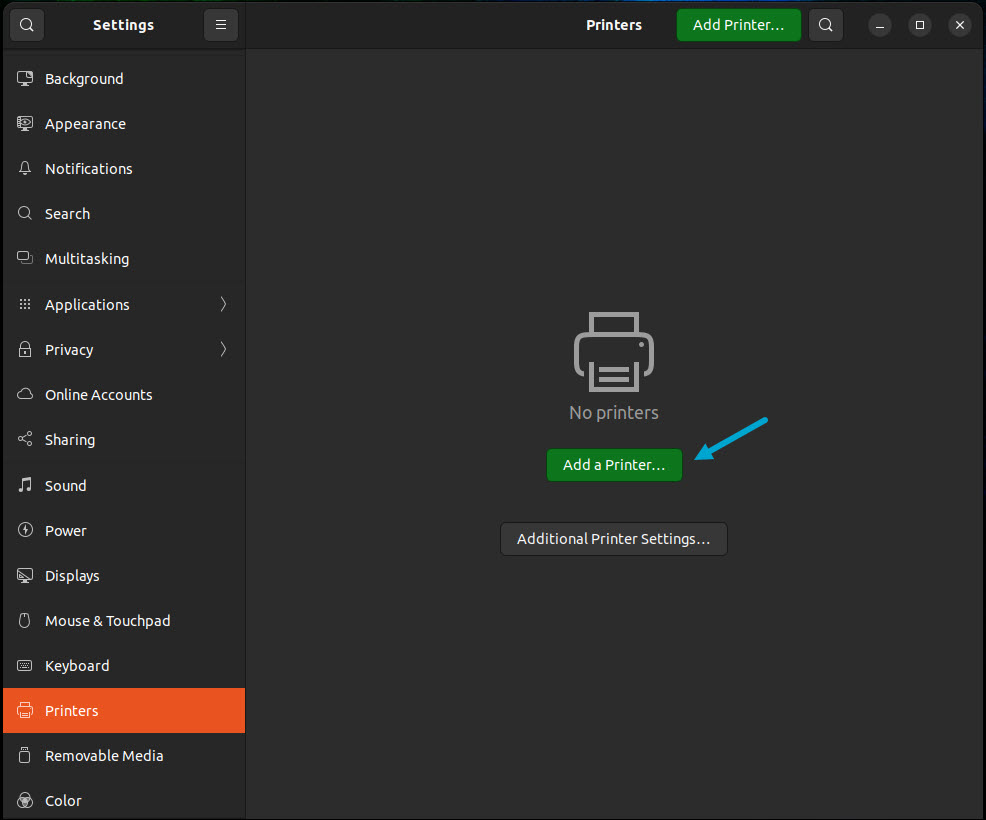Click the green Add Printer header button
This screenshot has width=986, height=820.
tap(738, 24)
